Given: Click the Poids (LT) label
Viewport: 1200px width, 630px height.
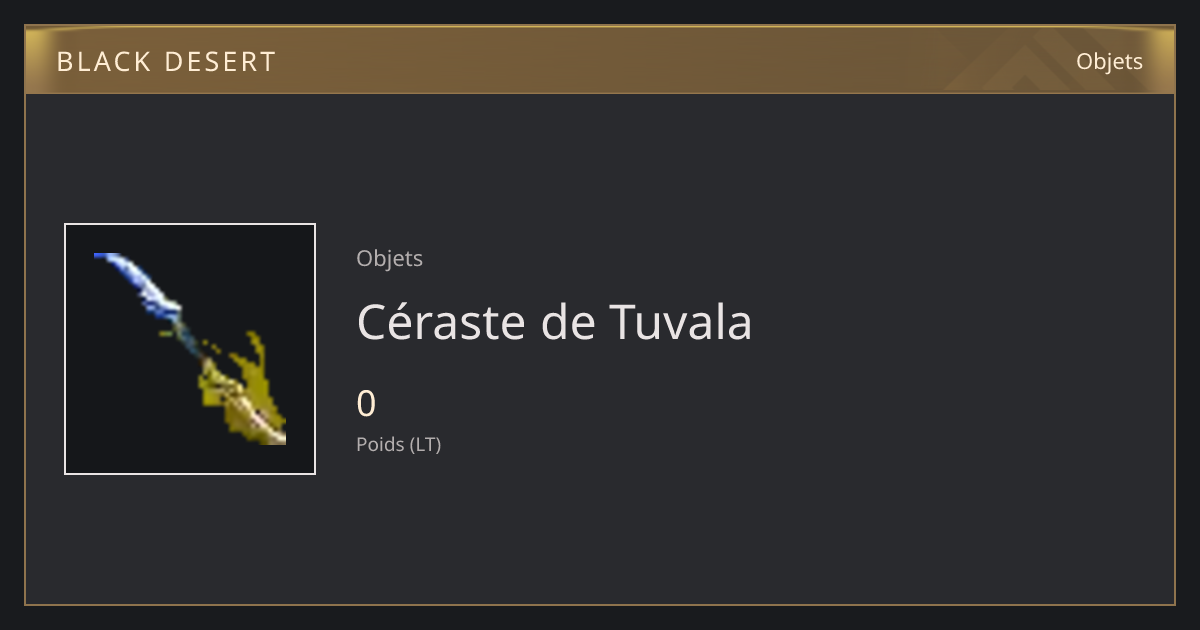Looking at the screenshot, I should tap(399, 444).
